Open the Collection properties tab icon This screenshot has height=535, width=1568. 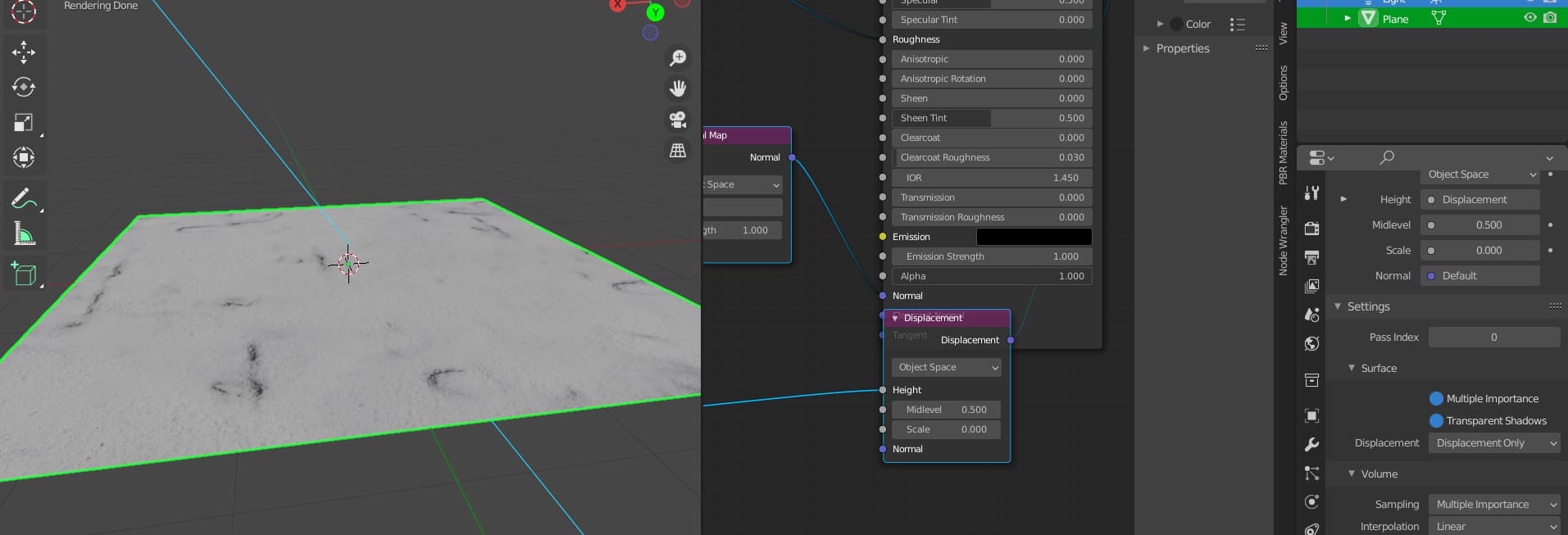click(x=1311, y=380)
